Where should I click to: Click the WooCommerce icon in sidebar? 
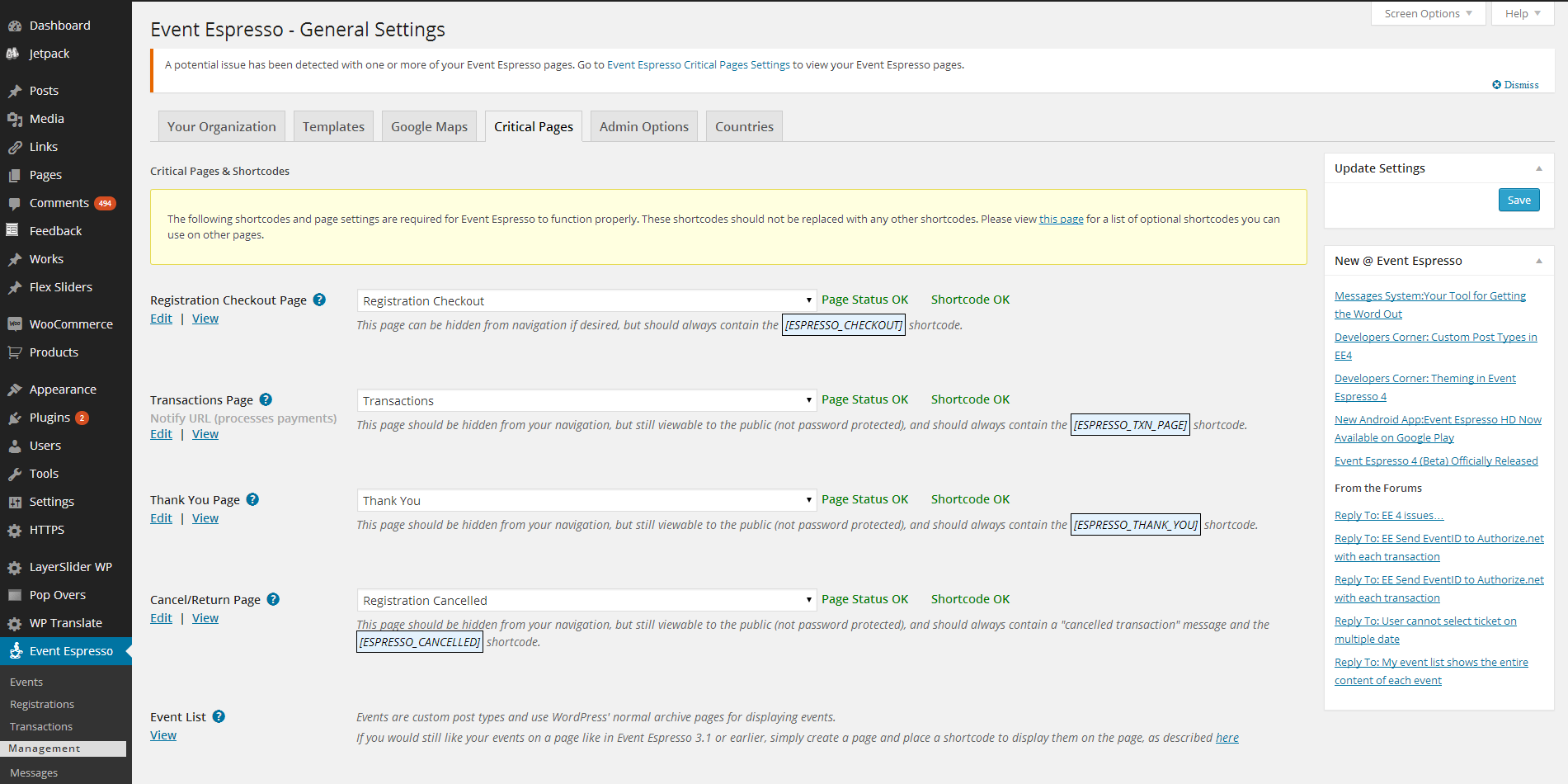tap(14, 324)
